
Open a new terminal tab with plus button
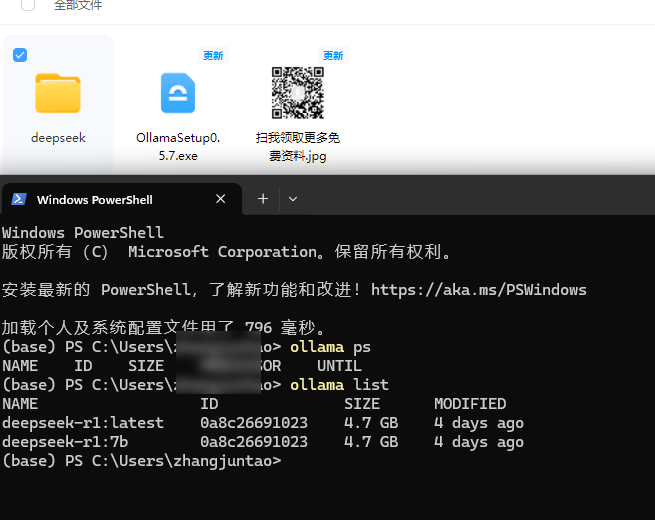tap(263, 199)
